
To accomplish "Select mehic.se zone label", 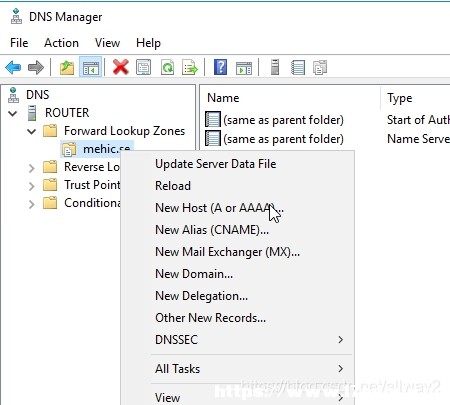I will [106, 149].
